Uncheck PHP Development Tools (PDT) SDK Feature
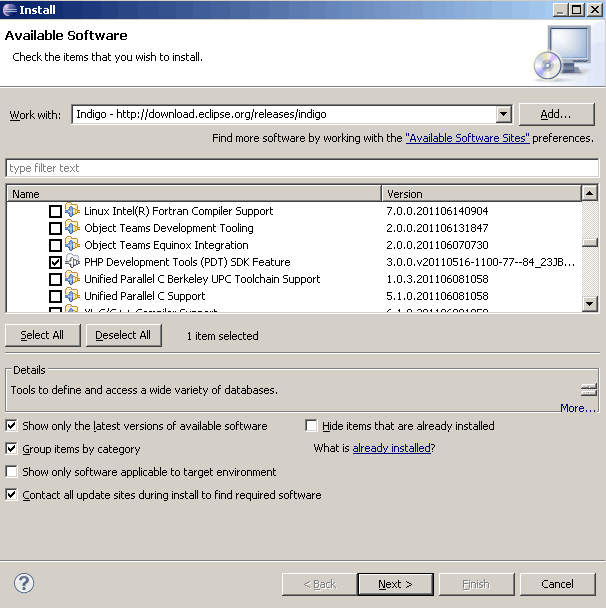Viewport: 606px width, 608px height. (55, 263)
